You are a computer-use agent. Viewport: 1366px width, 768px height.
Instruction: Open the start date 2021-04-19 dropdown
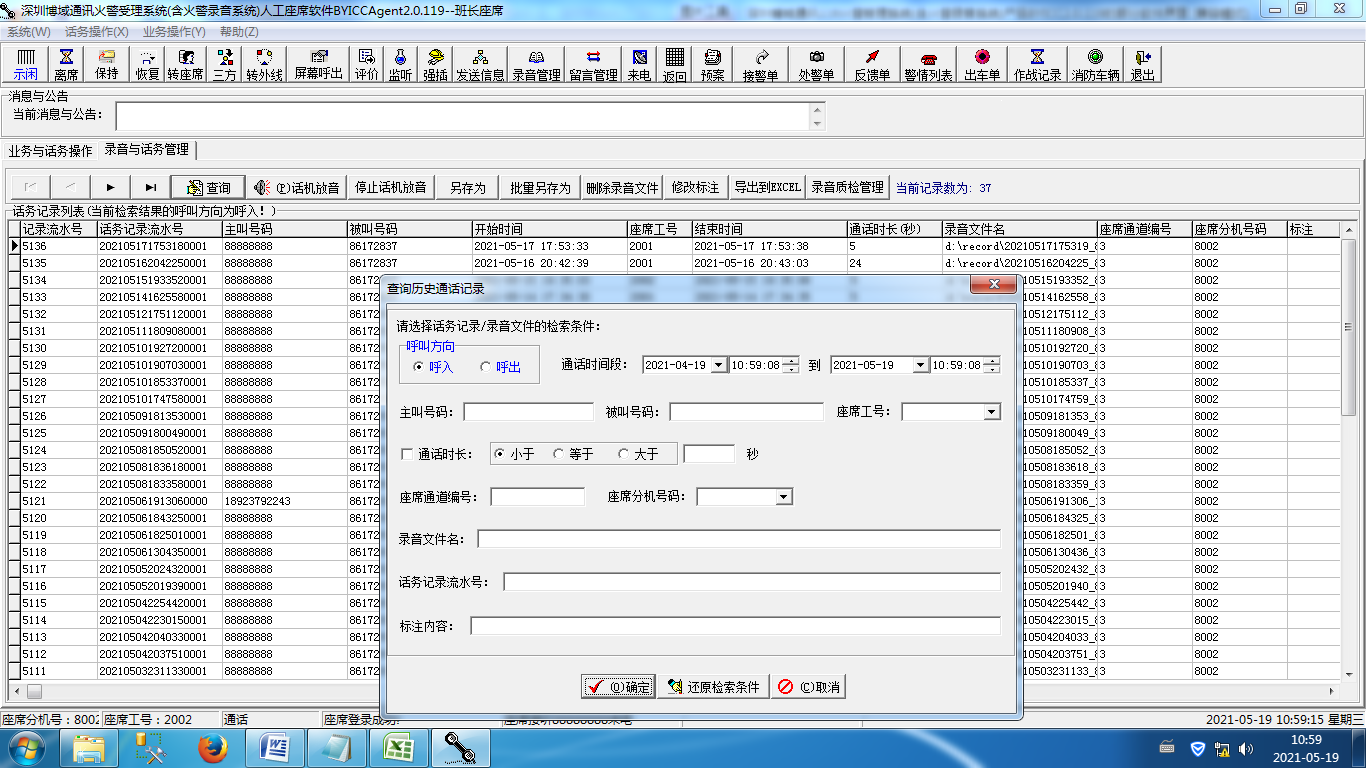coord(718,365)
